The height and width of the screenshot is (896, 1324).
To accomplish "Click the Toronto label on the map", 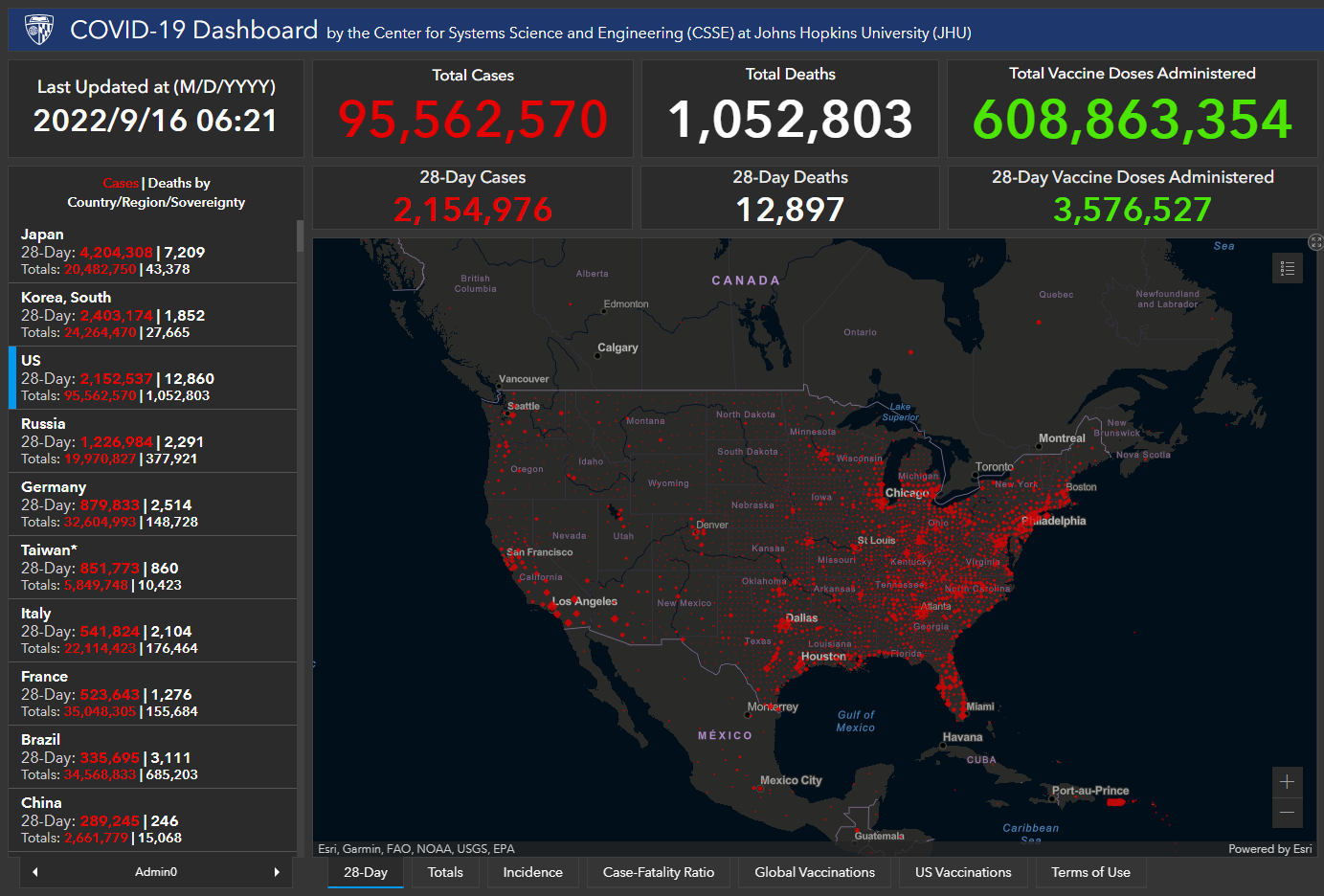I will (995, 467).
